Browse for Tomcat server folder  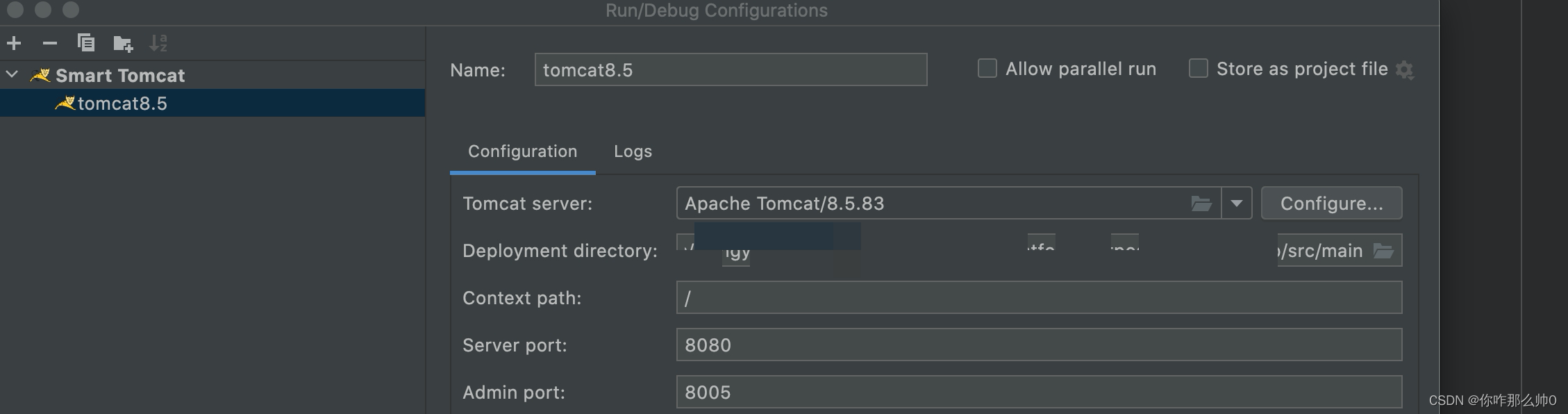coord(1201,204)
